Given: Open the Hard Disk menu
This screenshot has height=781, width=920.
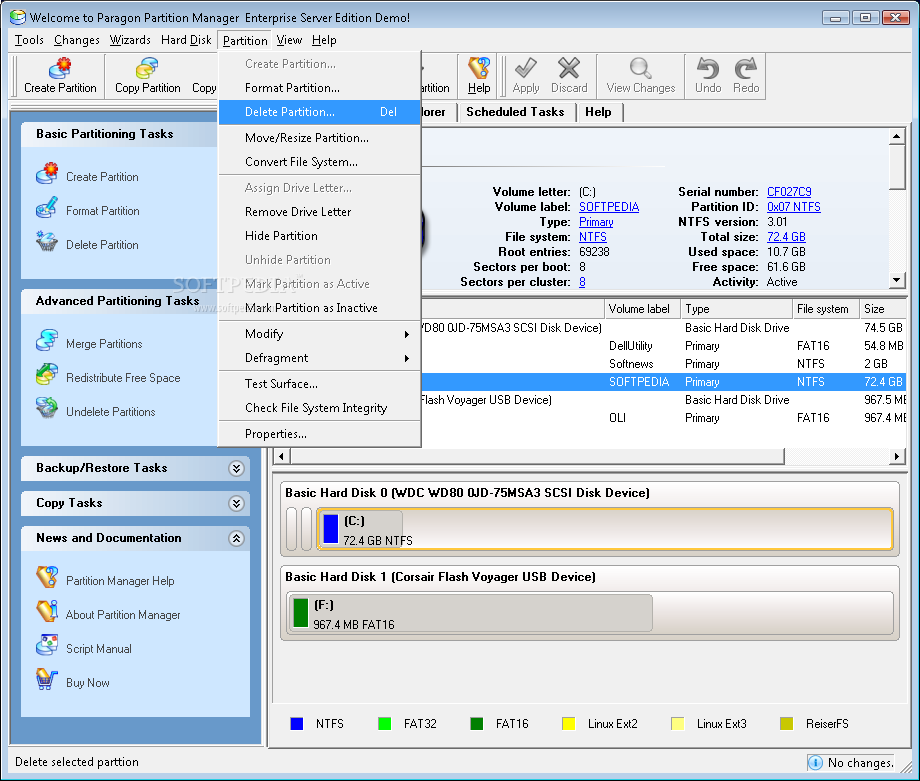Looking at the screenshot, I should point(186,40).
